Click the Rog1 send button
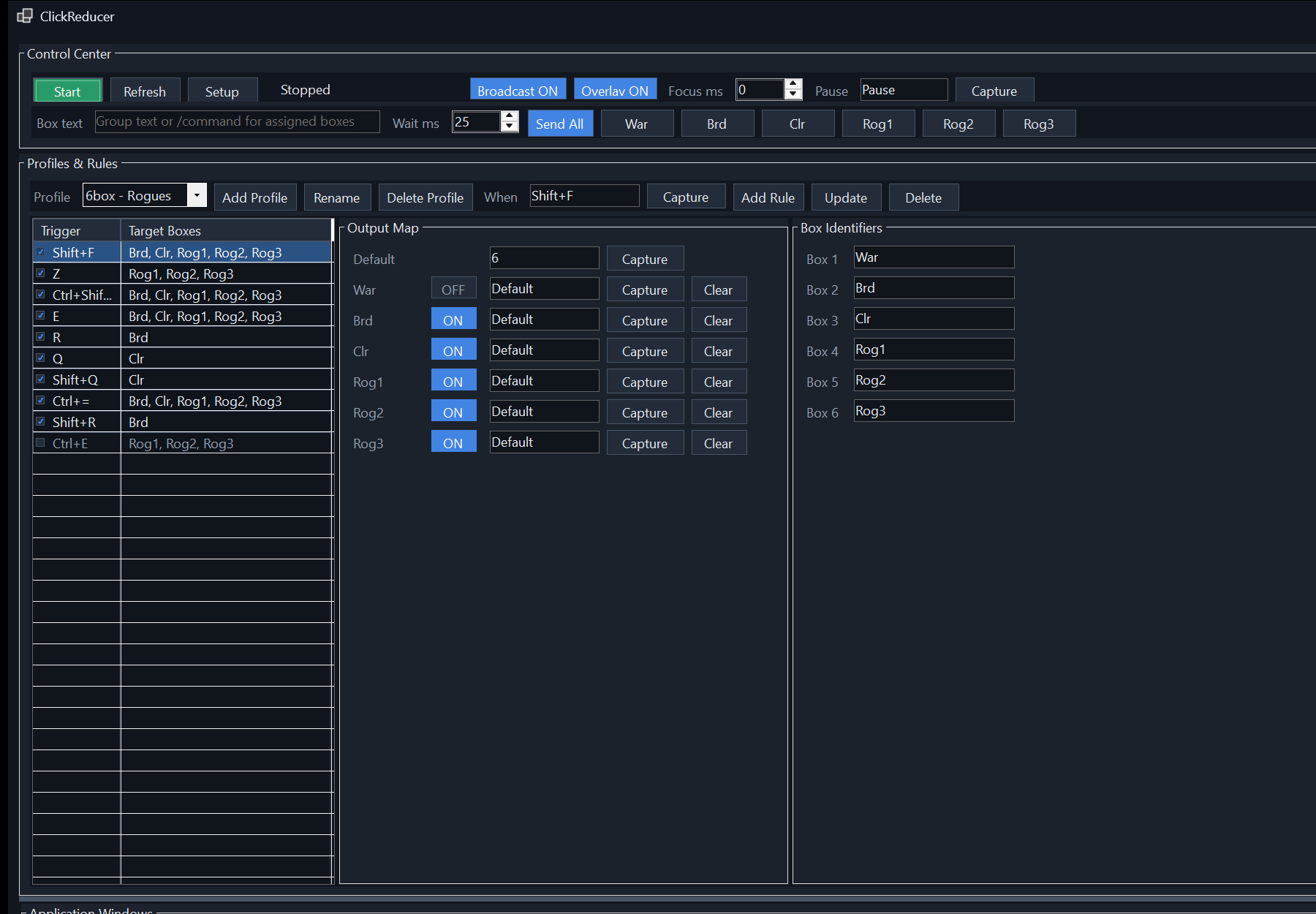This screenshot has height=914, width=1316. pos(878,123)
